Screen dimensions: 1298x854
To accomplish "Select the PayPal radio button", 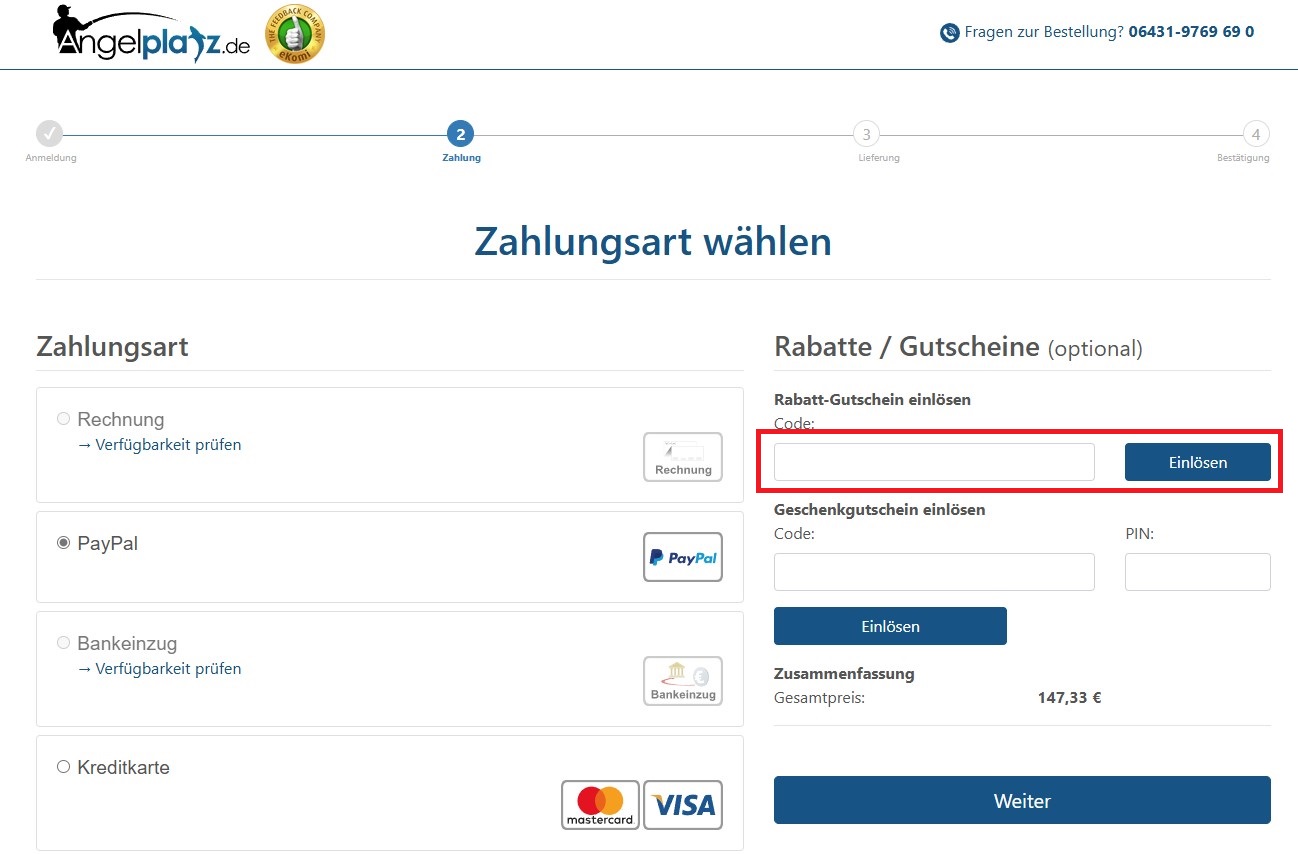I will [64, 543].
